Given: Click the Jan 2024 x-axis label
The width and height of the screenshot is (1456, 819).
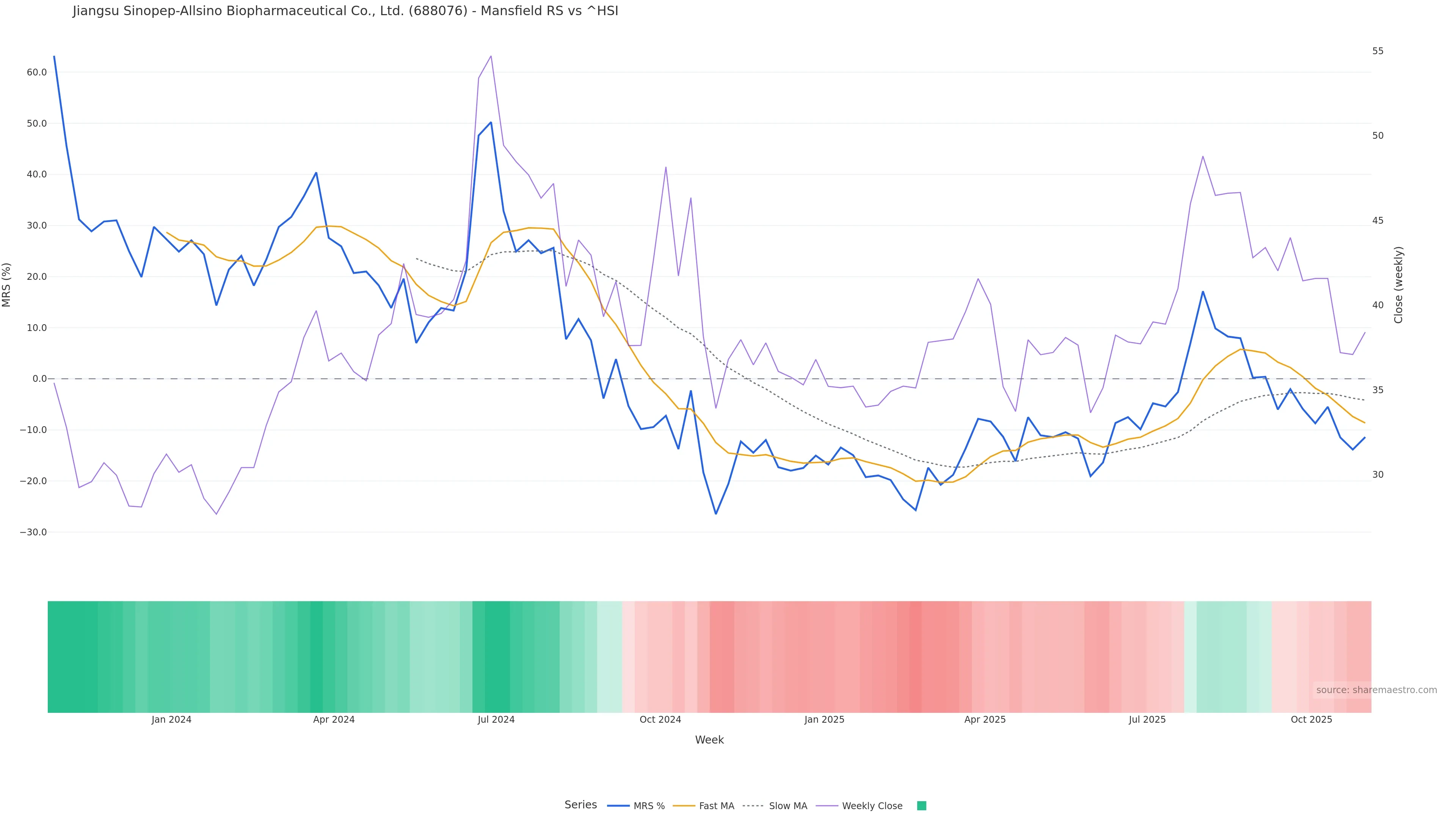Looking at the screenshot, I should pos(171,720).
